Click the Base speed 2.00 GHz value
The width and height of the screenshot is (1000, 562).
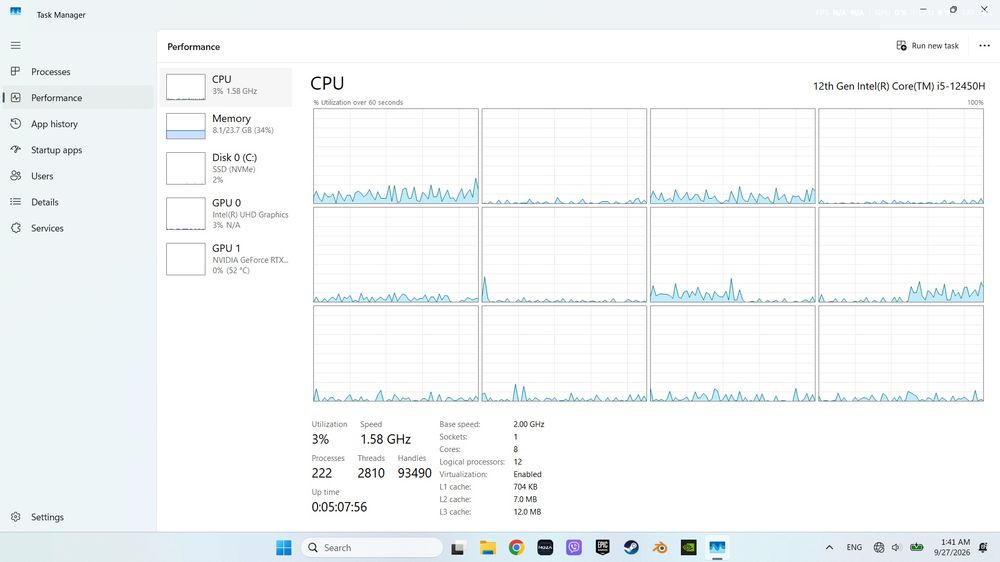tap(529, 424)
